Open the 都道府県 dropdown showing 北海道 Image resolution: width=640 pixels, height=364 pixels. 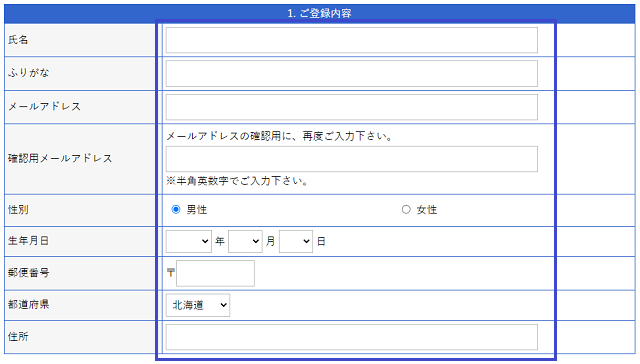pyautogui.click(x=198, y=305)
